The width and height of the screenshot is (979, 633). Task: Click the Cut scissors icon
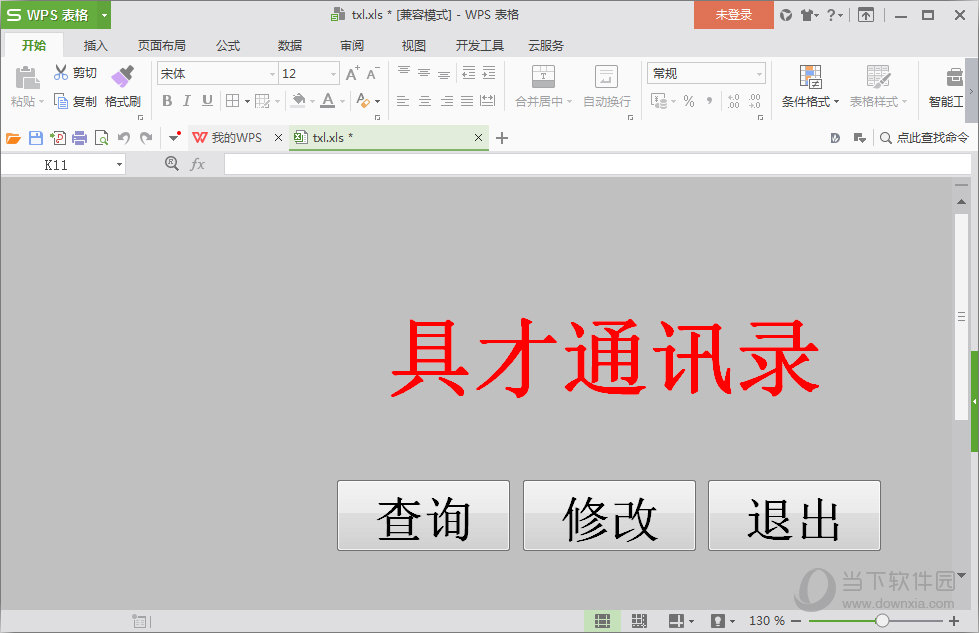click(61, 73)
